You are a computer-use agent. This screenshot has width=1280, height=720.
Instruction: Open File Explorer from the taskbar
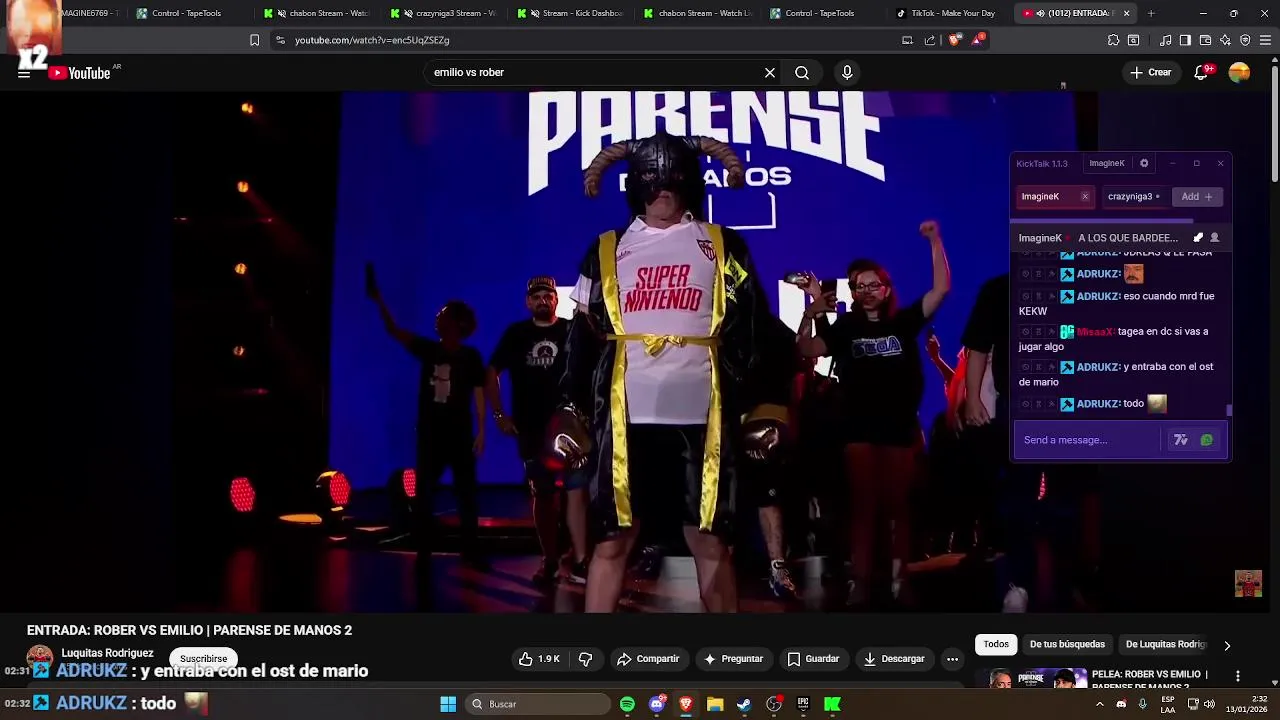pos(715,704)
